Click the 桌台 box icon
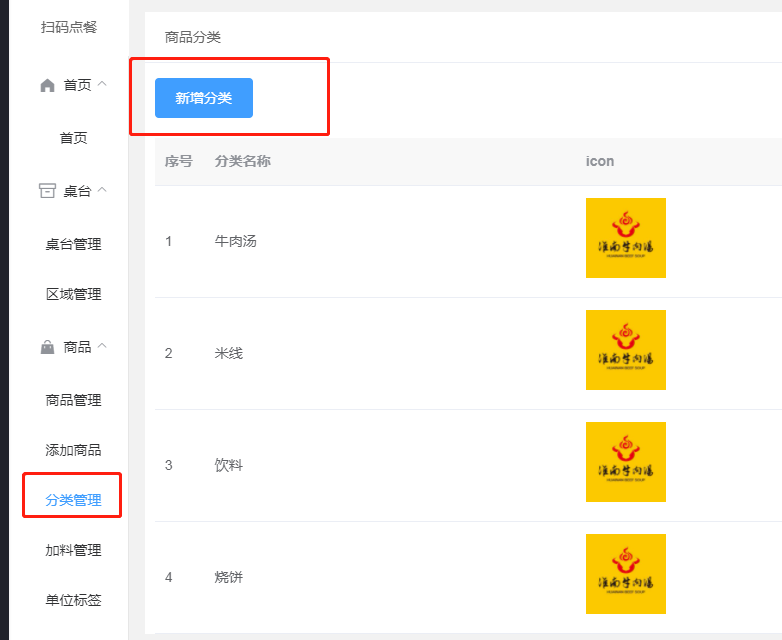This screenshot has width=782, height=640. pyautogui.click(x=47, y=191)
